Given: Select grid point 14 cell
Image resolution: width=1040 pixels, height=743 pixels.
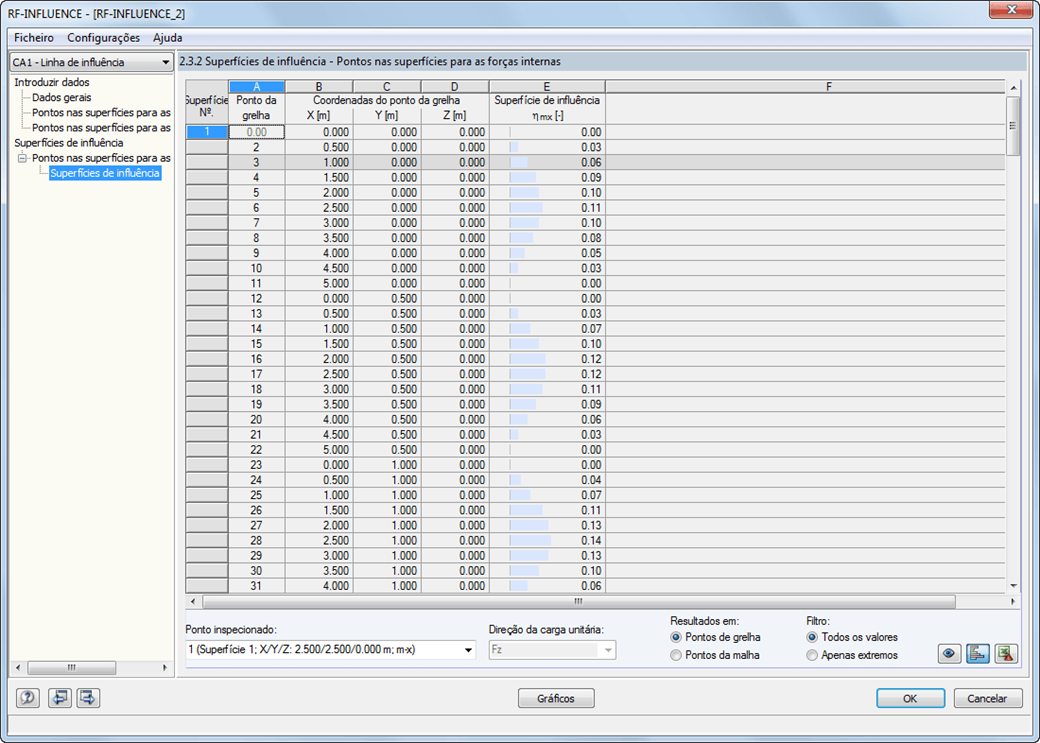Looking at the screenshot, I should [x=257, y=329].
